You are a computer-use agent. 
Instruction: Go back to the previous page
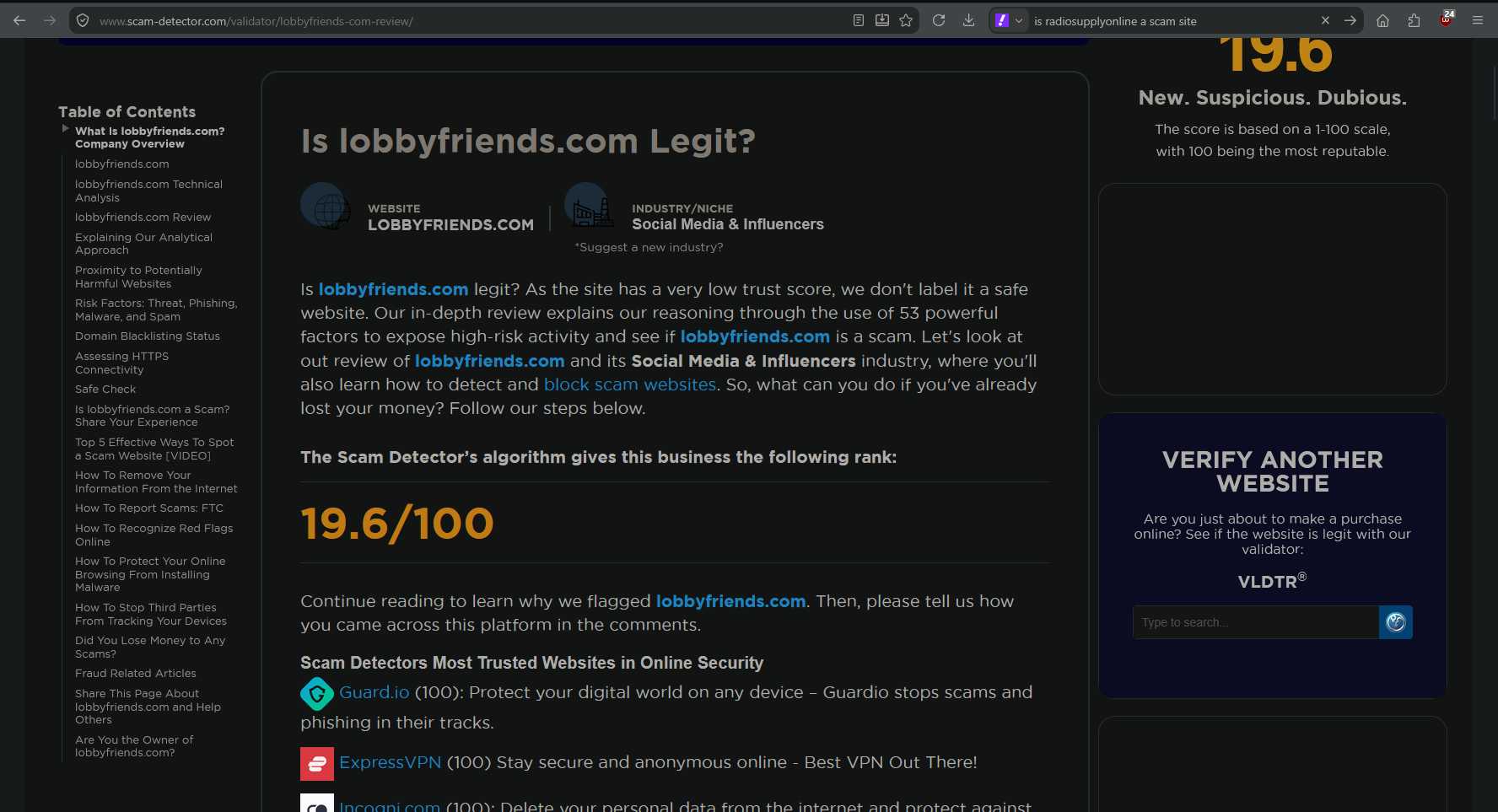(19, 20)
